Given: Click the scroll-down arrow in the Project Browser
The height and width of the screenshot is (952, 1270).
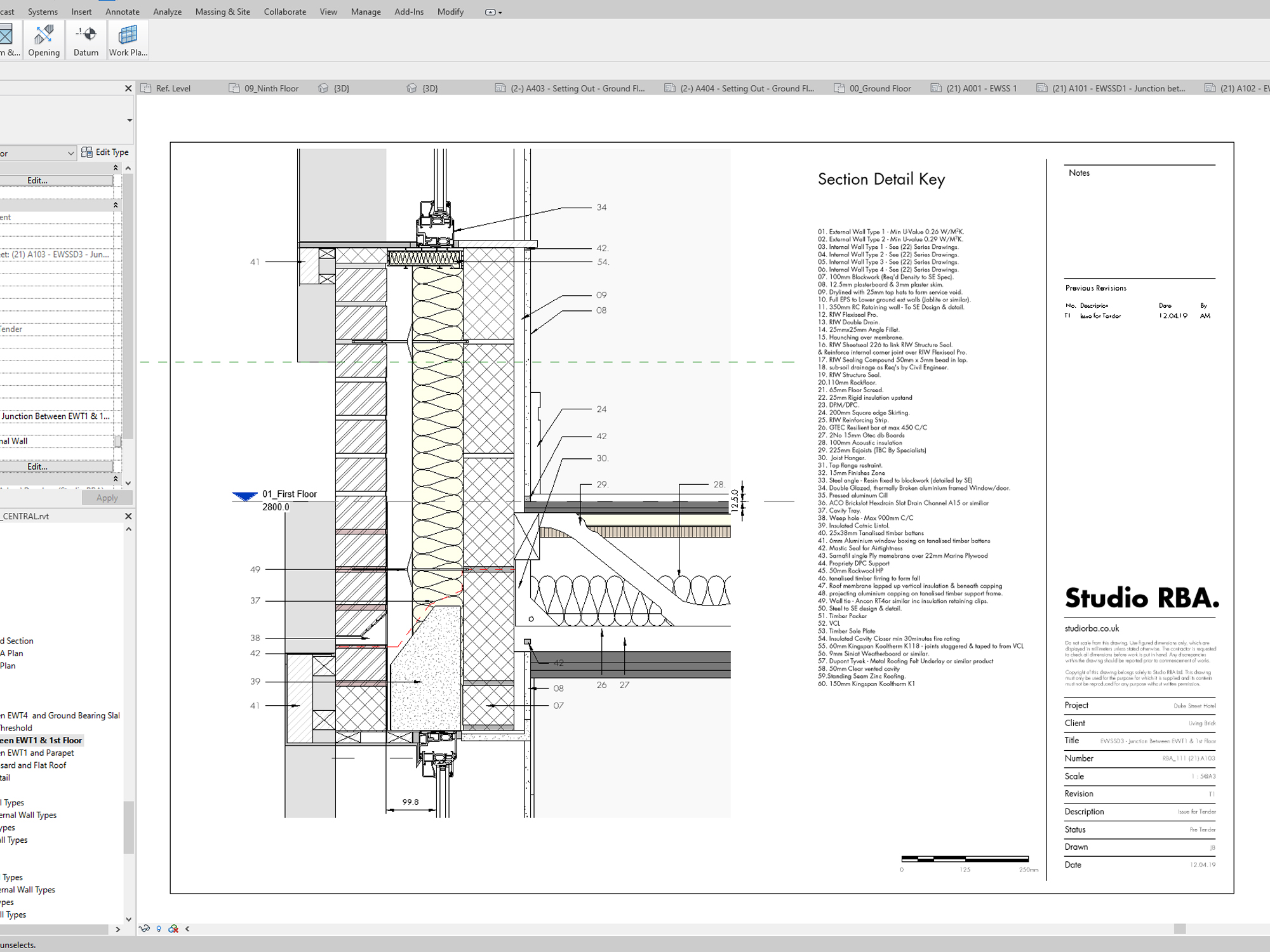Looking at the screenshot, I should [x=129, y=918].
